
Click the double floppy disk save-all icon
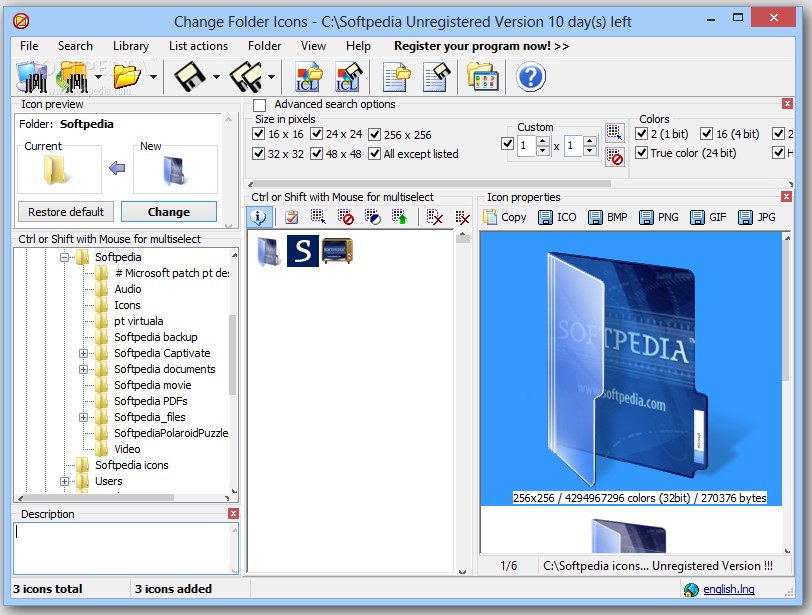click(x=245, y=77)
